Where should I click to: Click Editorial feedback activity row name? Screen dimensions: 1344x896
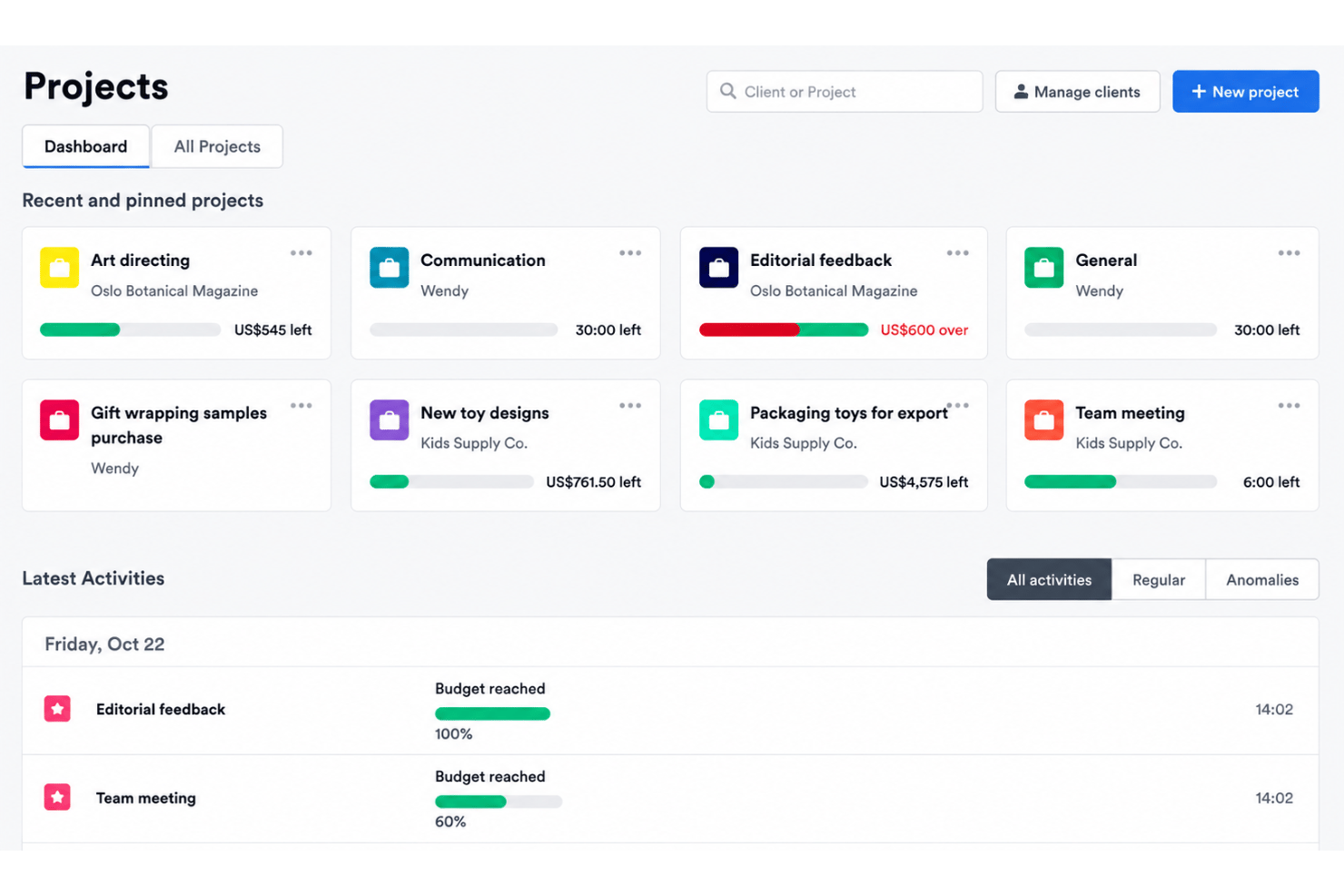(x=161, y=709)
